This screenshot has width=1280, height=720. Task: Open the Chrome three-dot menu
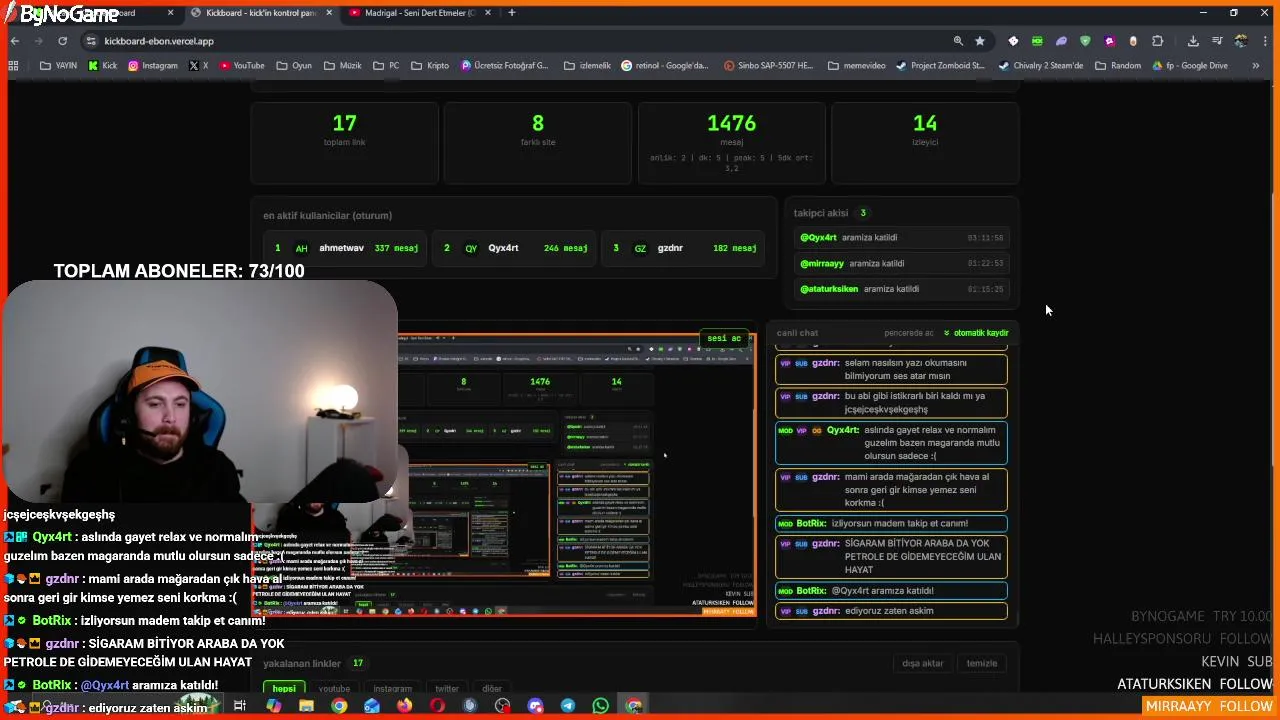point(1265,41)
